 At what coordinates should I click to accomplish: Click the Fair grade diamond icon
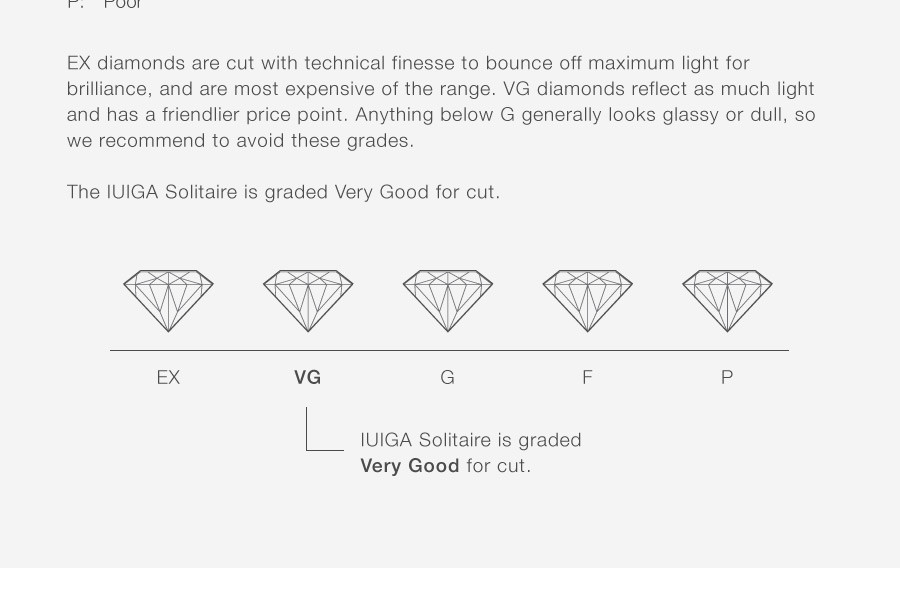(588, 301)
